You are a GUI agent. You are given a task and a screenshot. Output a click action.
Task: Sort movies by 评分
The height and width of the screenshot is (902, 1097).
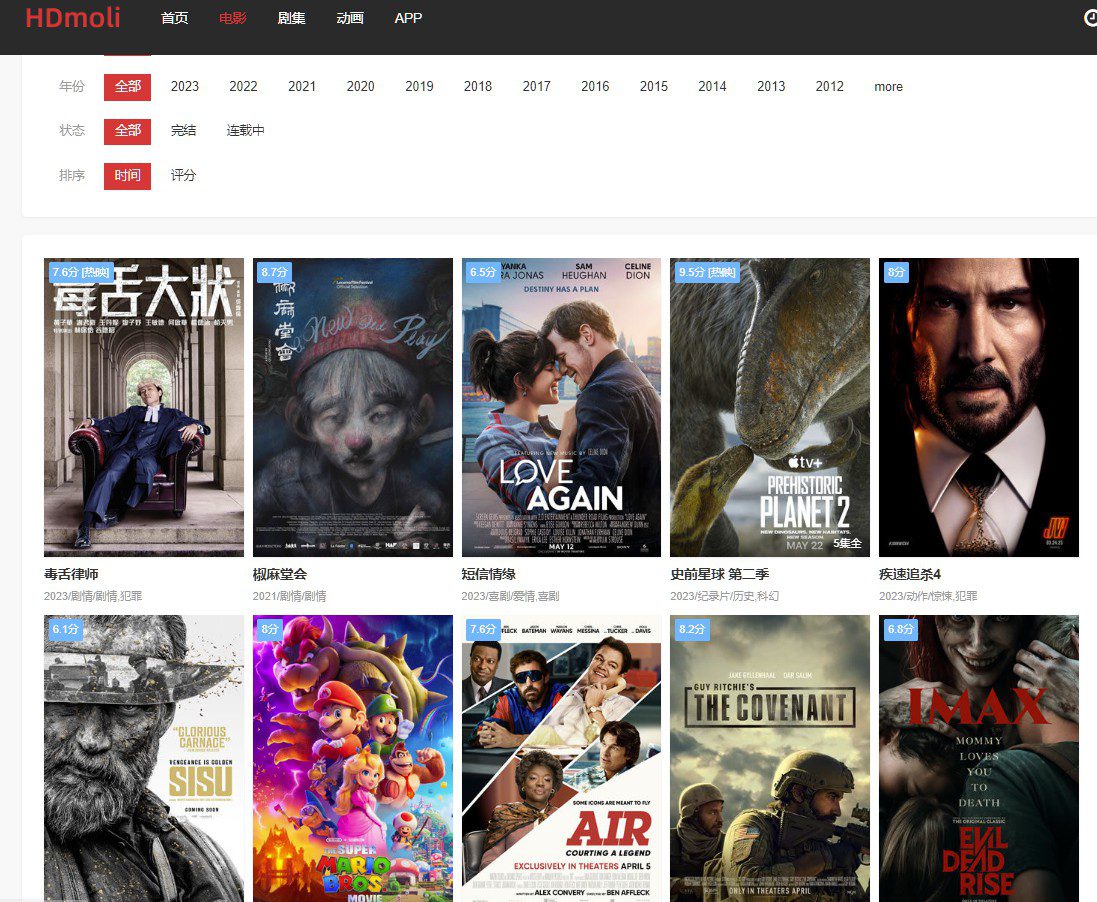pyautogui.click(x=183, y=176)
